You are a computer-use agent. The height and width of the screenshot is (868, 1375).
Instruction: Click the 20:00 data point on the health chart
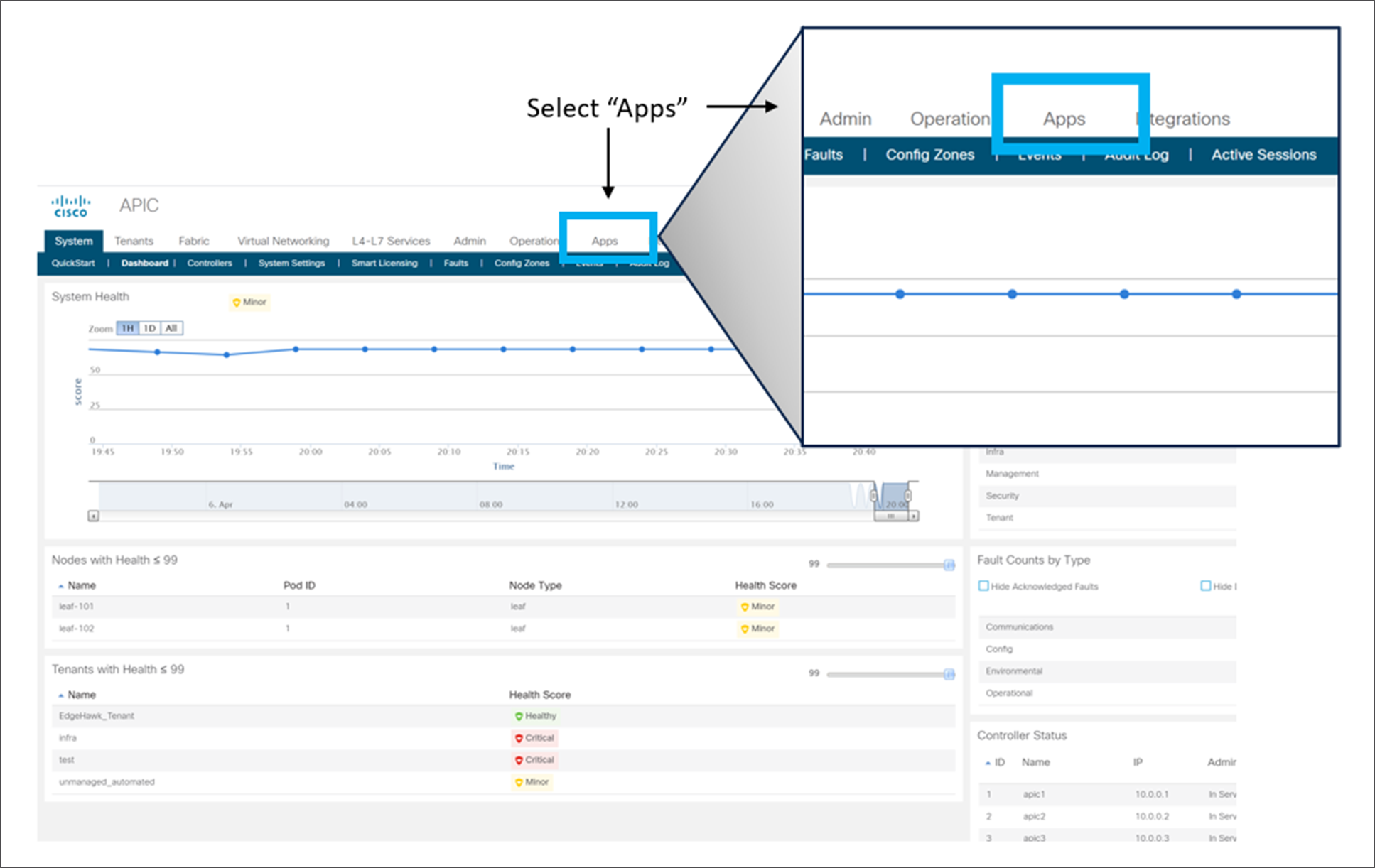pyautogui.click(x=296, y=349)
